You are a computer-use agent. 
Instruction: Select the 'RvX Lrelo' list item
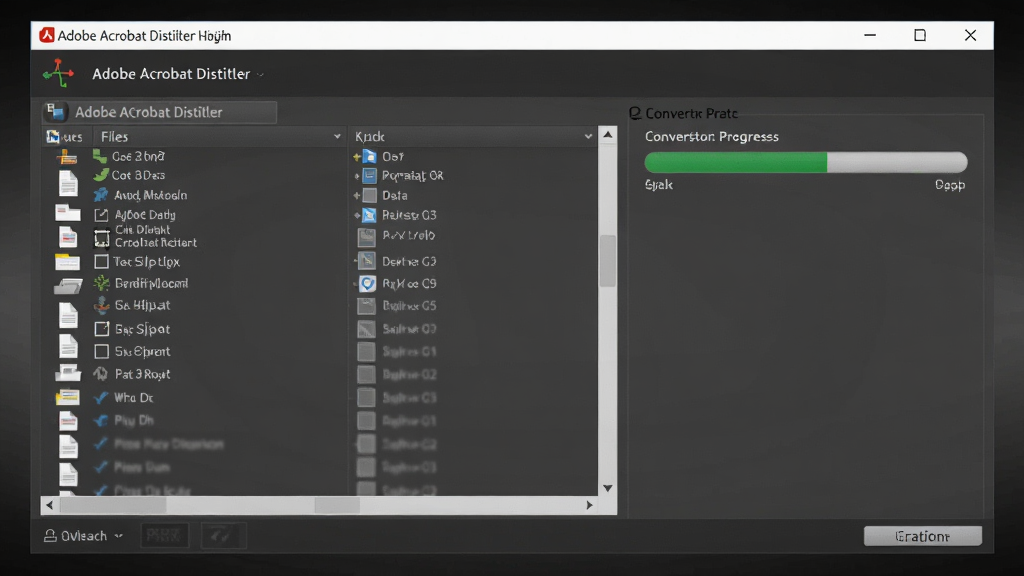tap(409, 236)
